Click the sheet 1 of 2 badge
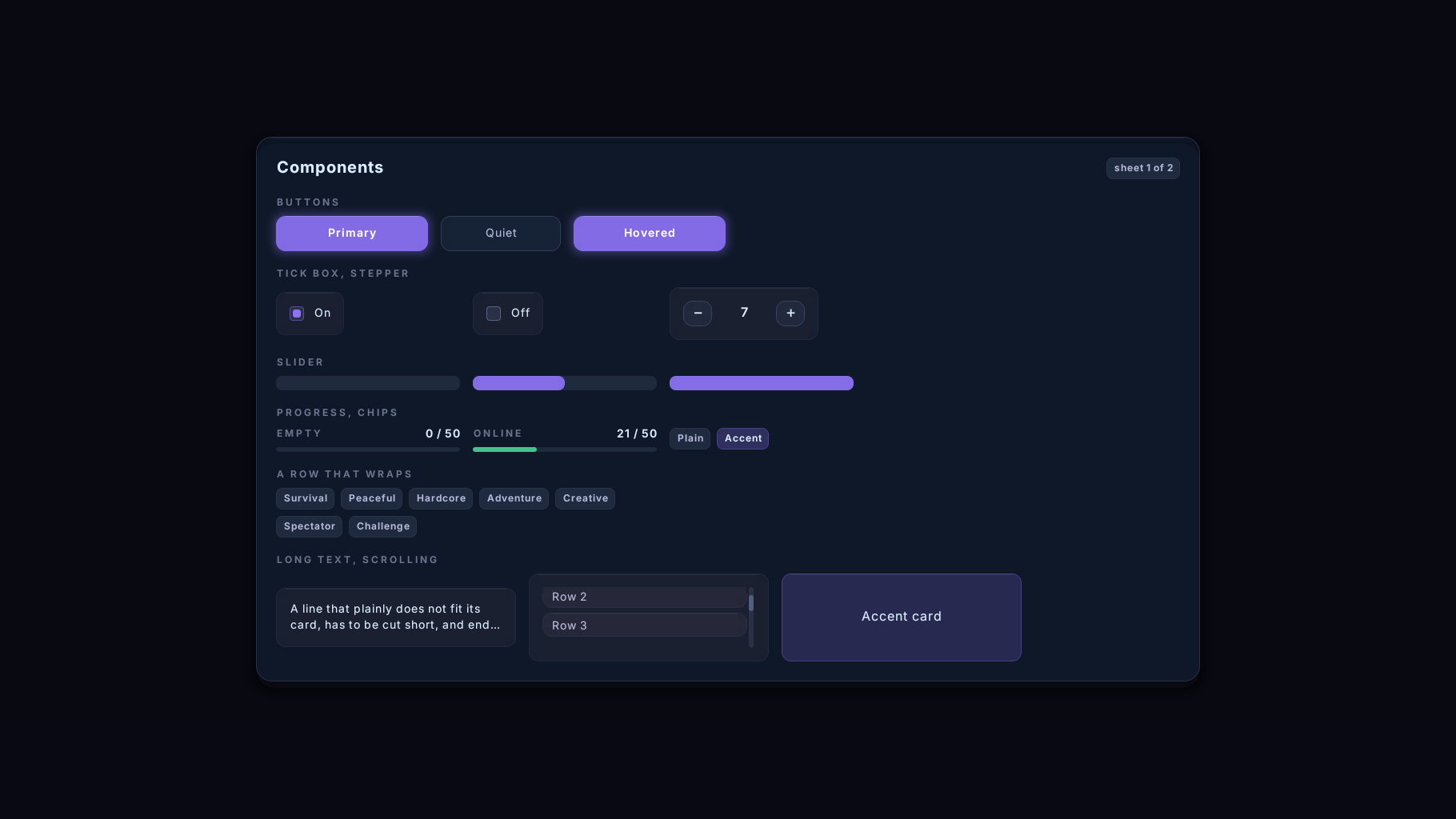The width and height of the screenshot is (1456, 819). [1143, 168]
